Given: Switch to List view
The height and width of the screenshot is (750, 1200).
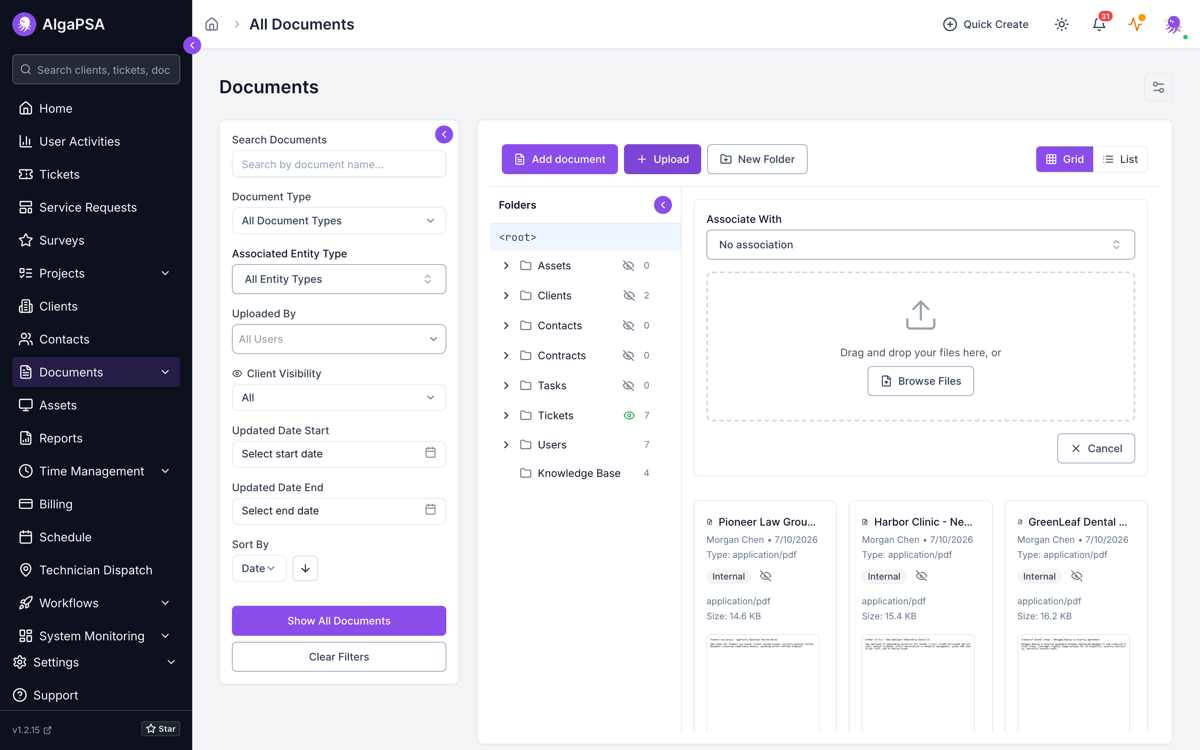Looking at the screenshot, I should (x=1120, y=159).
